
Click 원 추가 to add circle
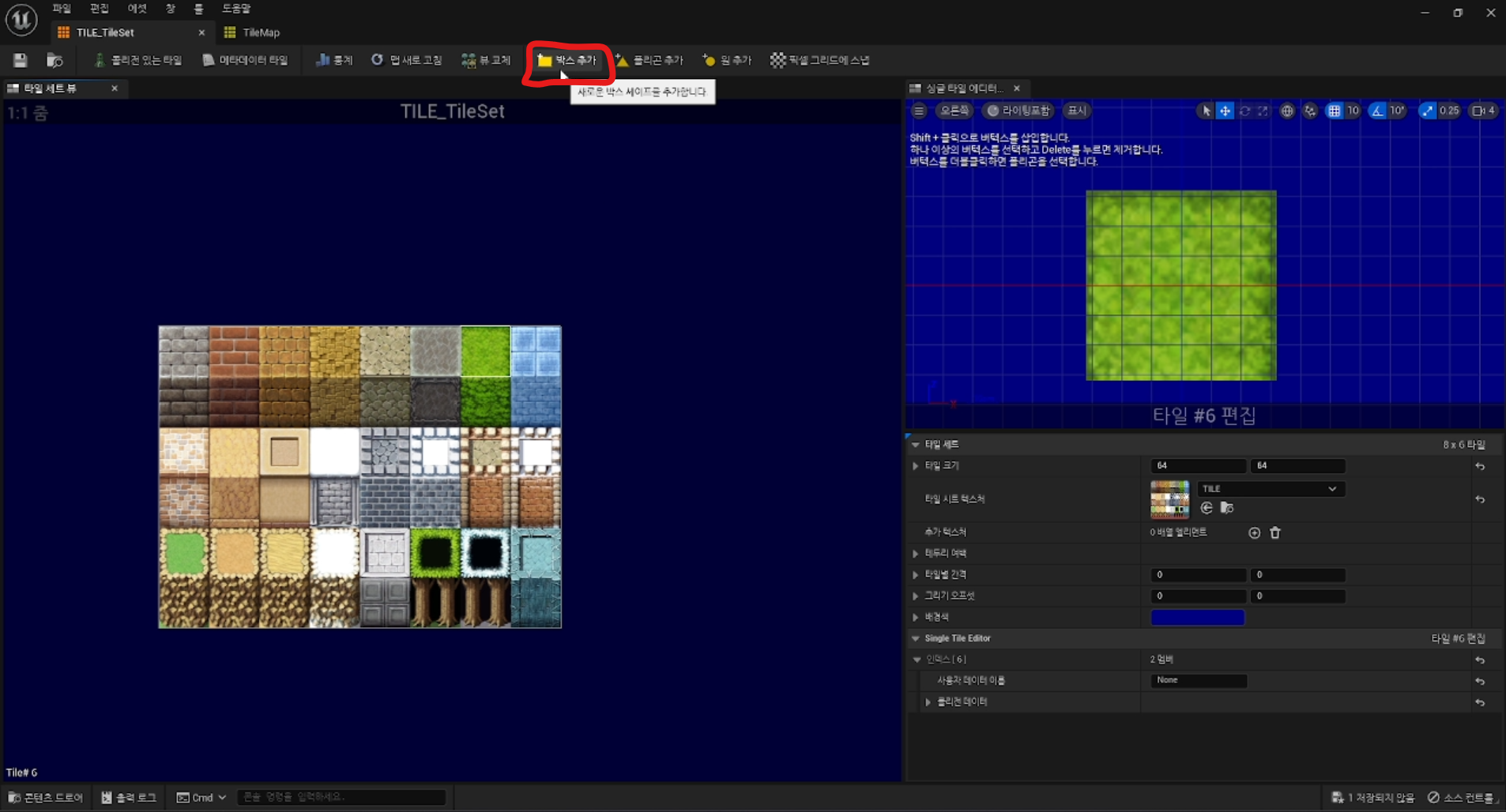point(727,60)
